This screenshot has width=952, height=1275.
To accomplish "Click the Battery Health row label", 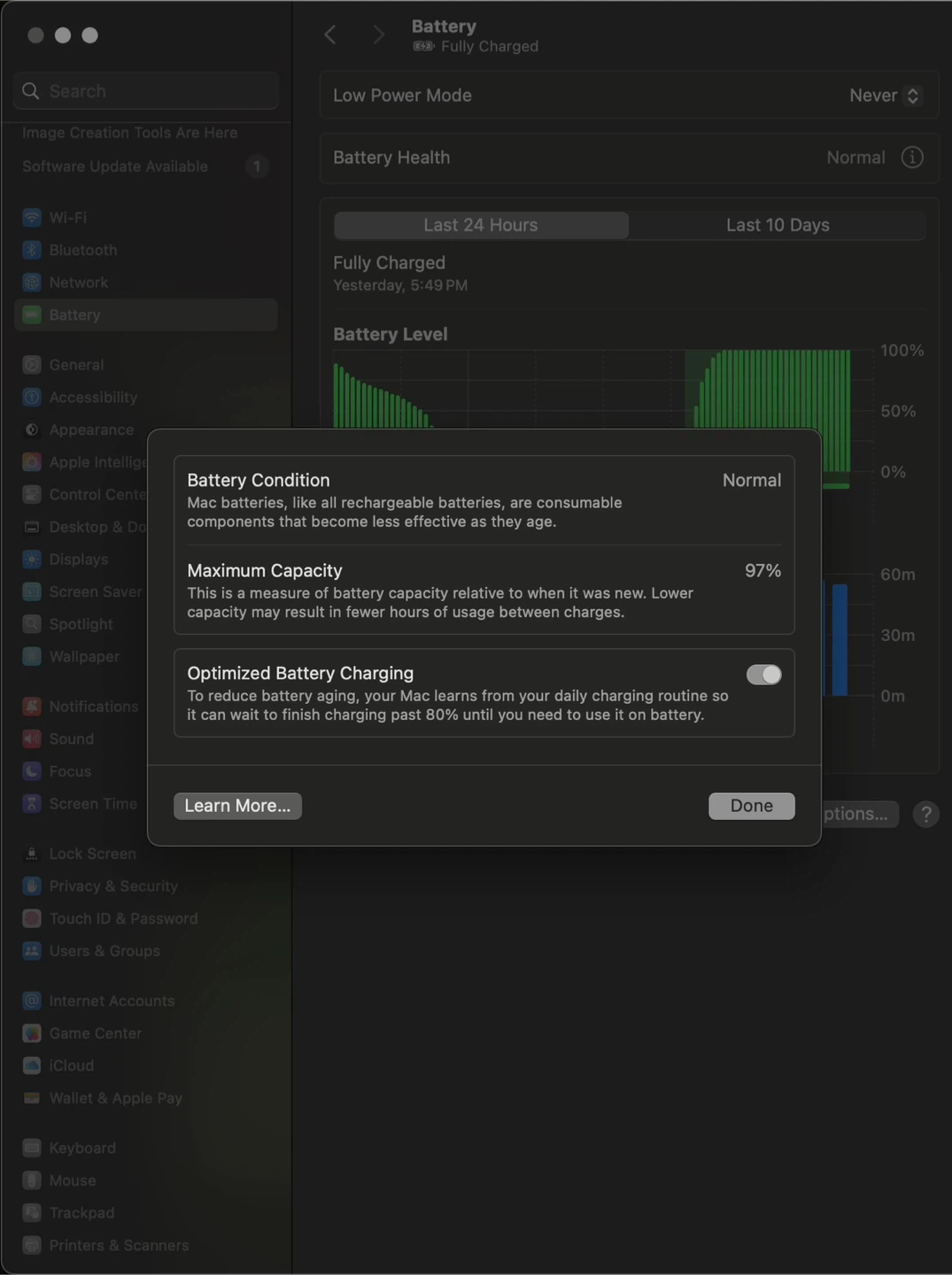I will click(x=391, y=158).
